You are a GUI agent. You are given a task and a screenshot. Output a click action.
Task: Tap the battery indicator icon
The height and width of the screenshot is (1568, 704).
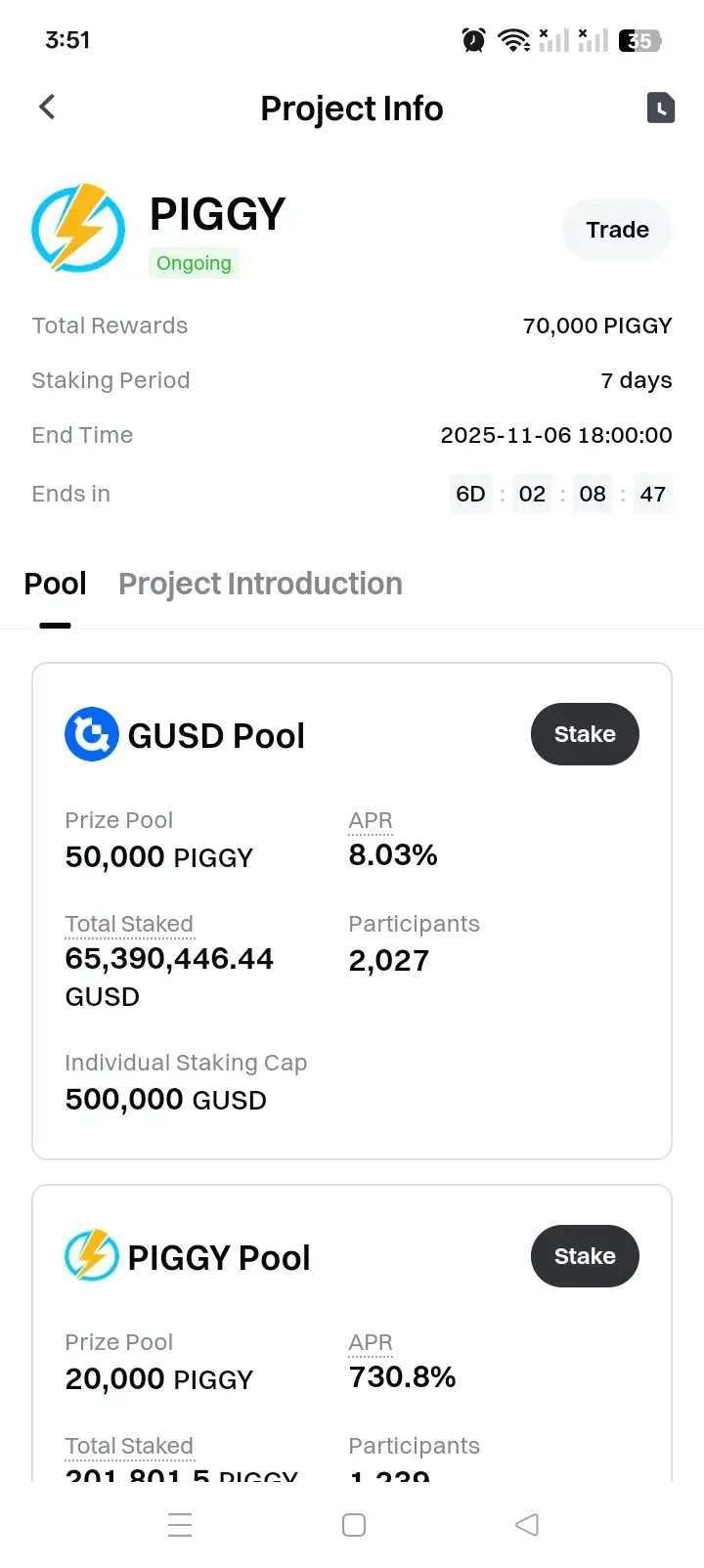[x=640, y=40]
